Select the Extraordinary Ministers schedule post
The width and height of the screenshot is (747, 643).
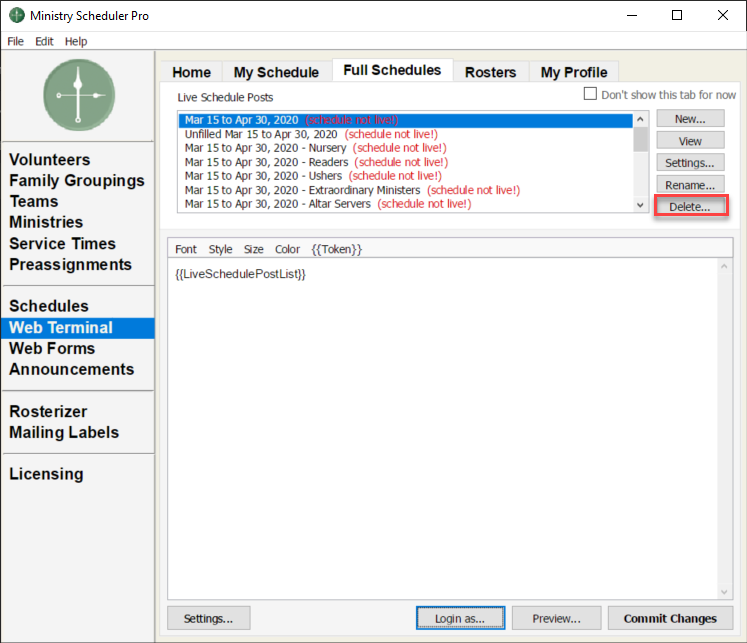coord(405,190)
